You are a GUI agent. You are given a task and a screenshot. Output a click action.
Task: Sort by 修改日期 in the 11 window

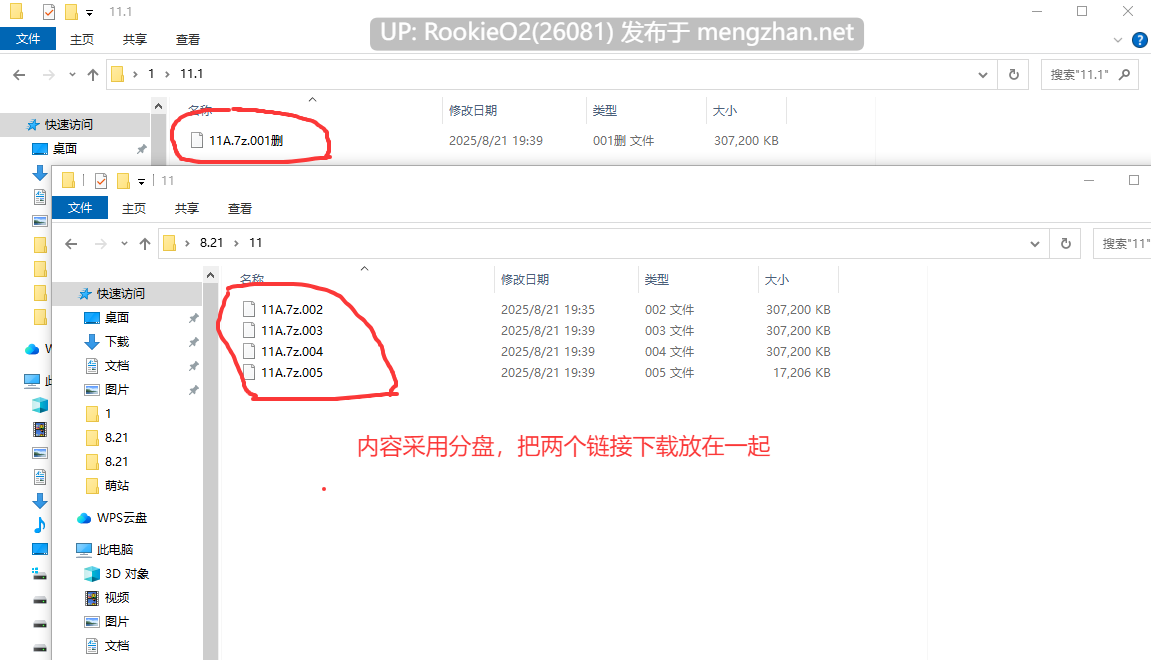click(525, 280)
